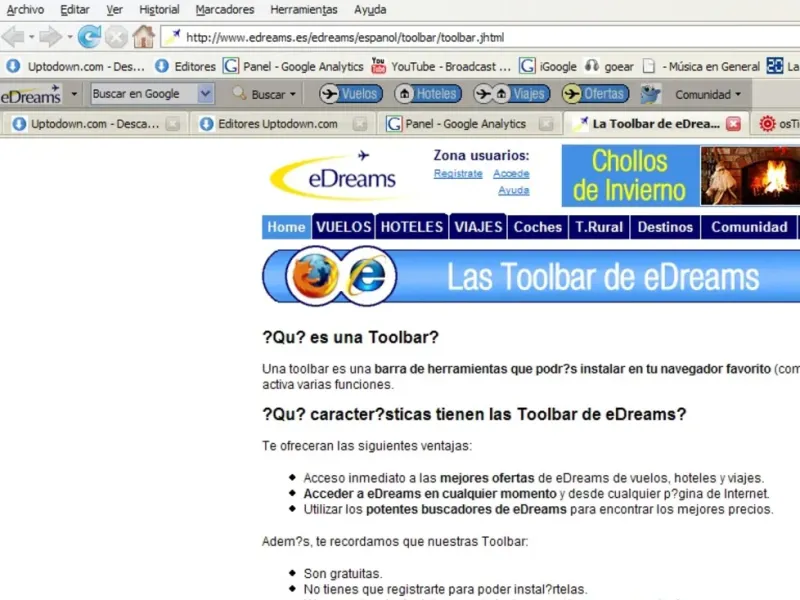800x600 pixels.
Task: Select the Home navigation tab
Action: [x=286, y=227]
